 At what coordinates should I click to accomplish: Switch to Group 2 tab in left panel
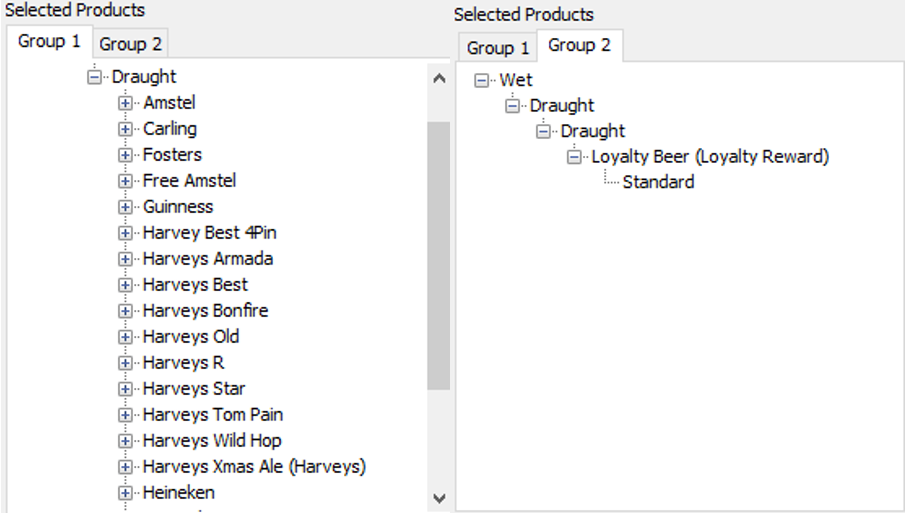[130, 44]
